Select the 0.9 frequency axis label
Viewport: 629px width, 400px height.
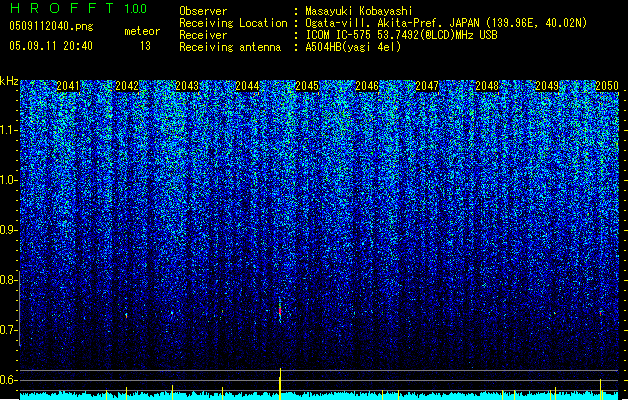(8, 230)
